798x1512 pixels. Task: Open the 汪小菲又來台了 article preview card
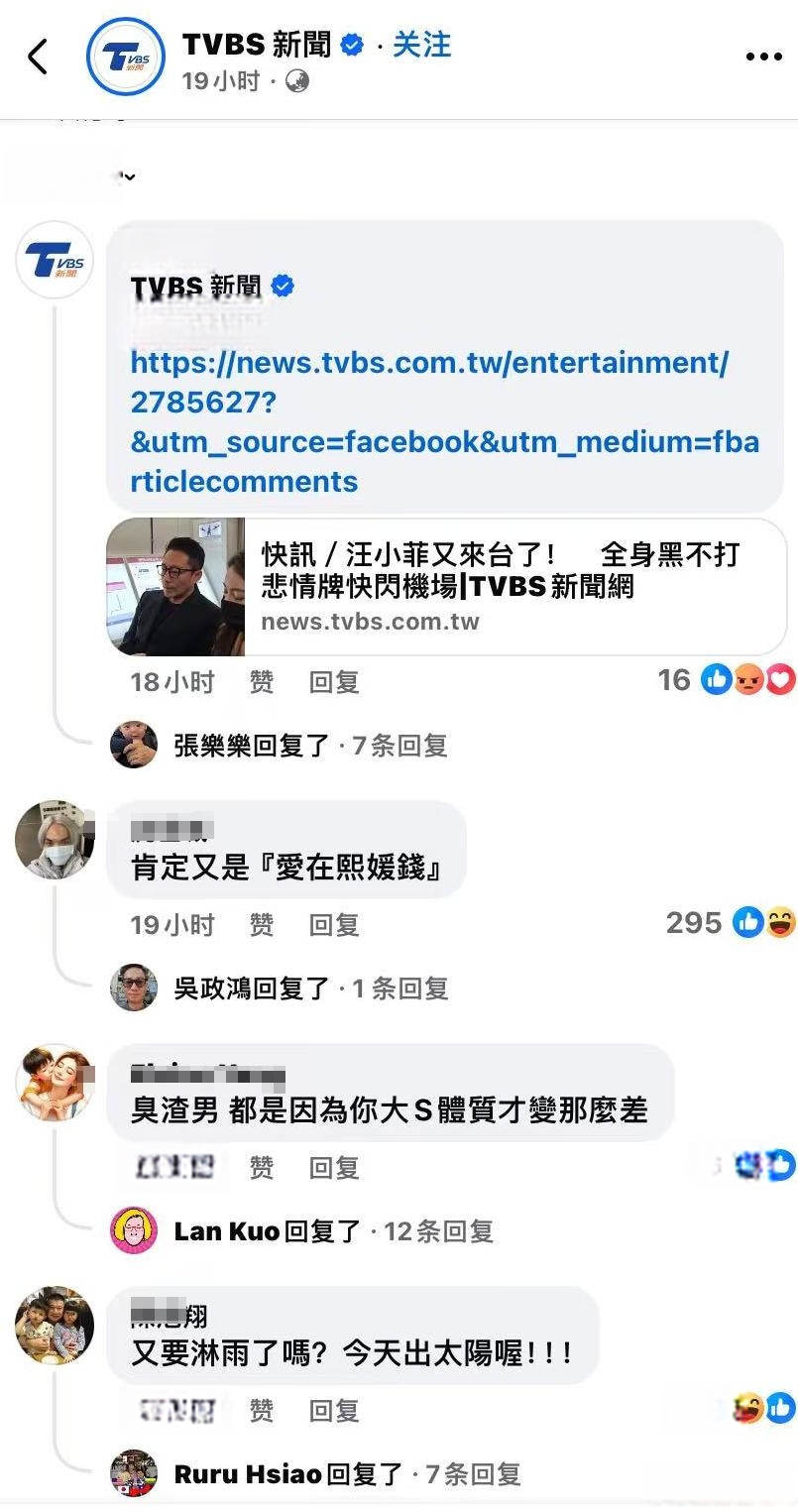[x=447, y=587]
